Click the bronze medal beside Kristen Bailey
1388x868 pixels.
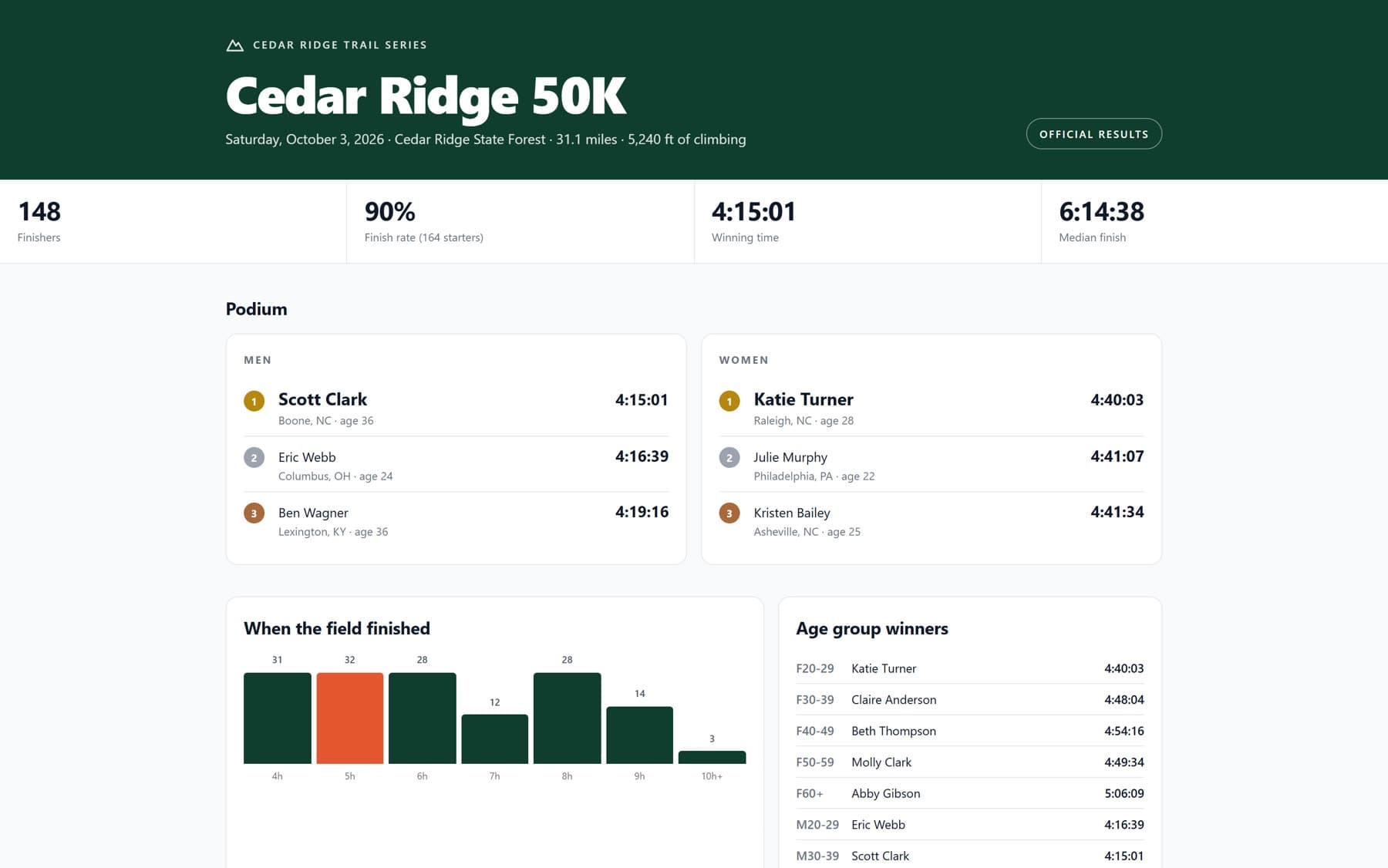click(729, 513)
